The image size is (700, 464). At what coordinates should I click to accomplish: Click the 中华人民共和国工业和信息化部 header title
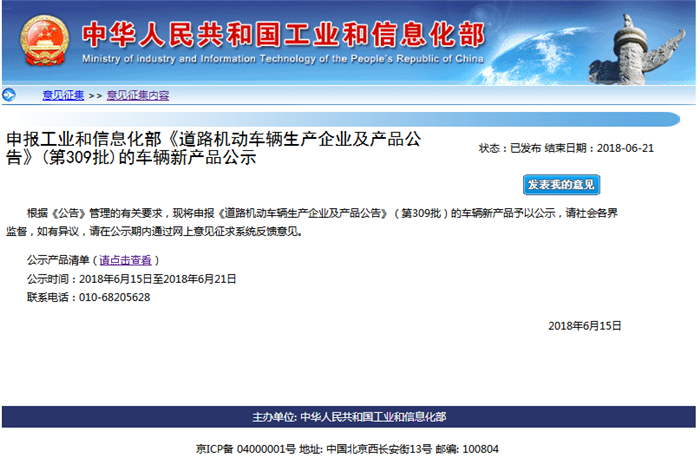pos(283,34)
